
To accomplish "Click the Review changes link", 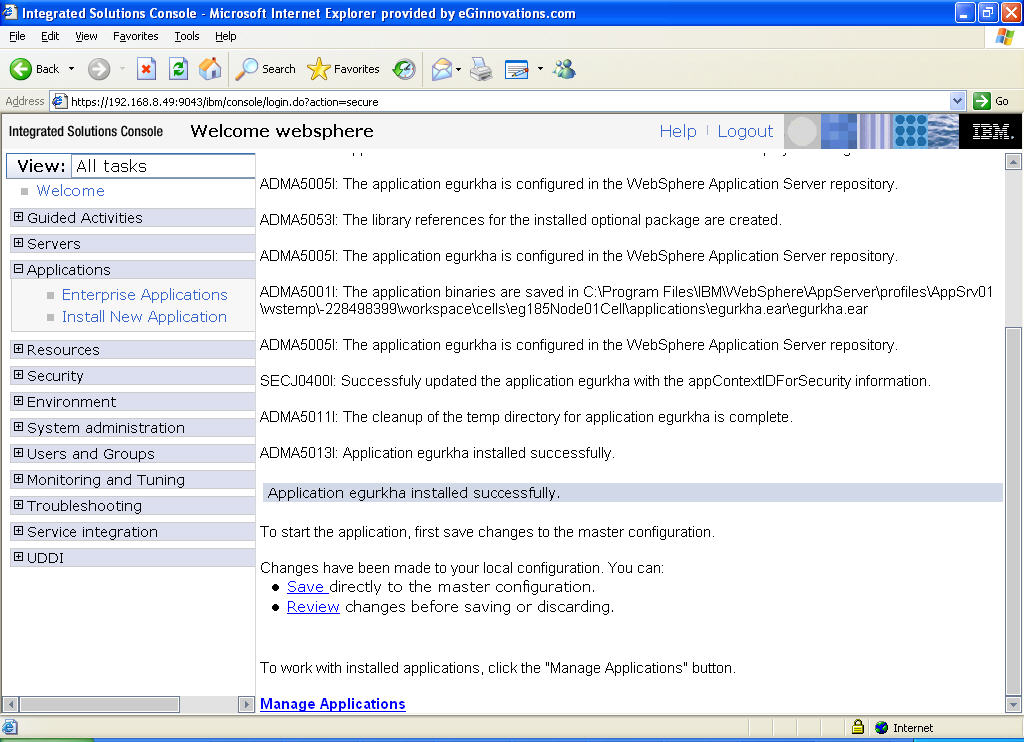I will [313, 607].
